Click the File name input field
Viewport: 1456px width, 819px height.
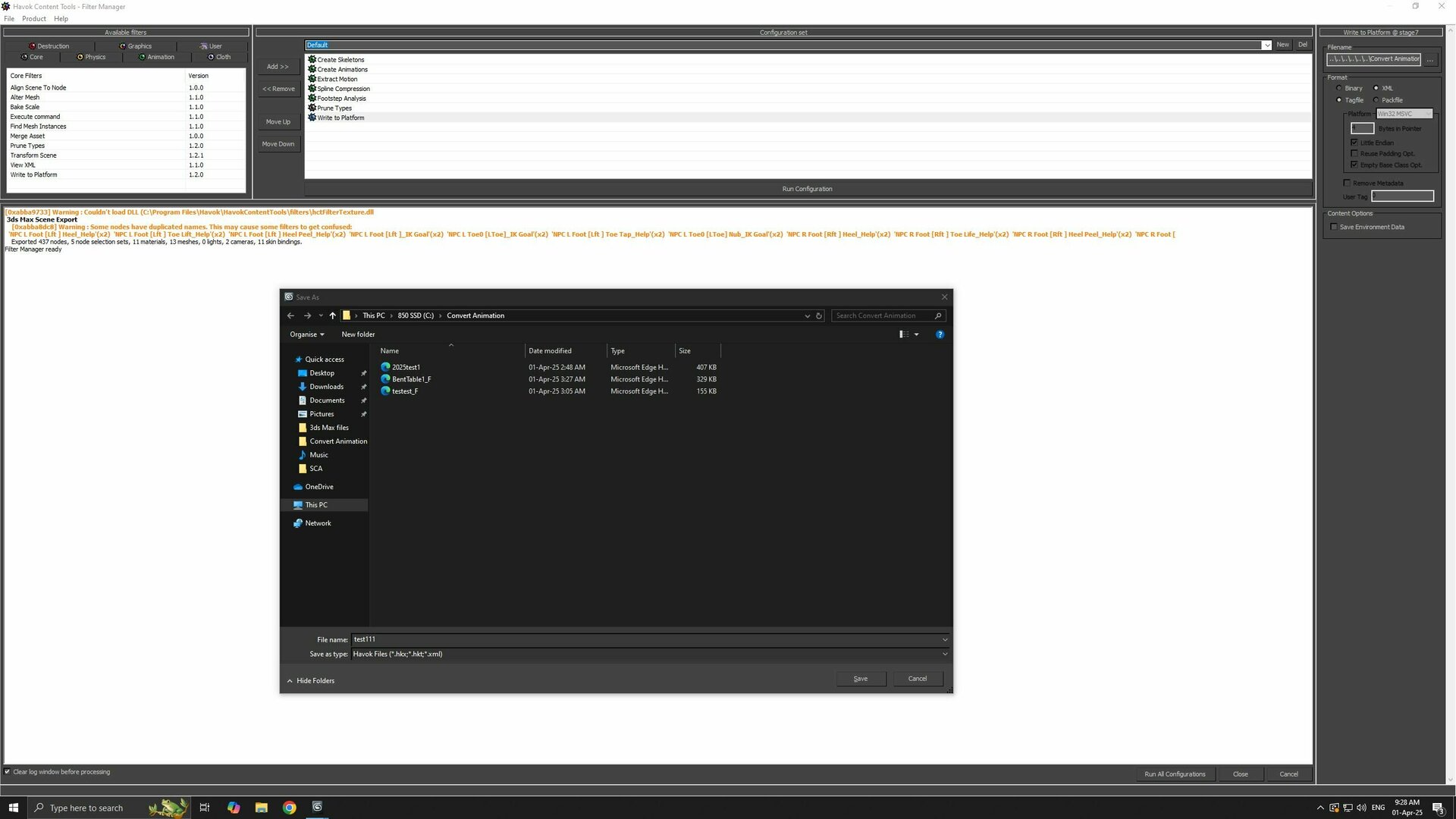point(645,639)
